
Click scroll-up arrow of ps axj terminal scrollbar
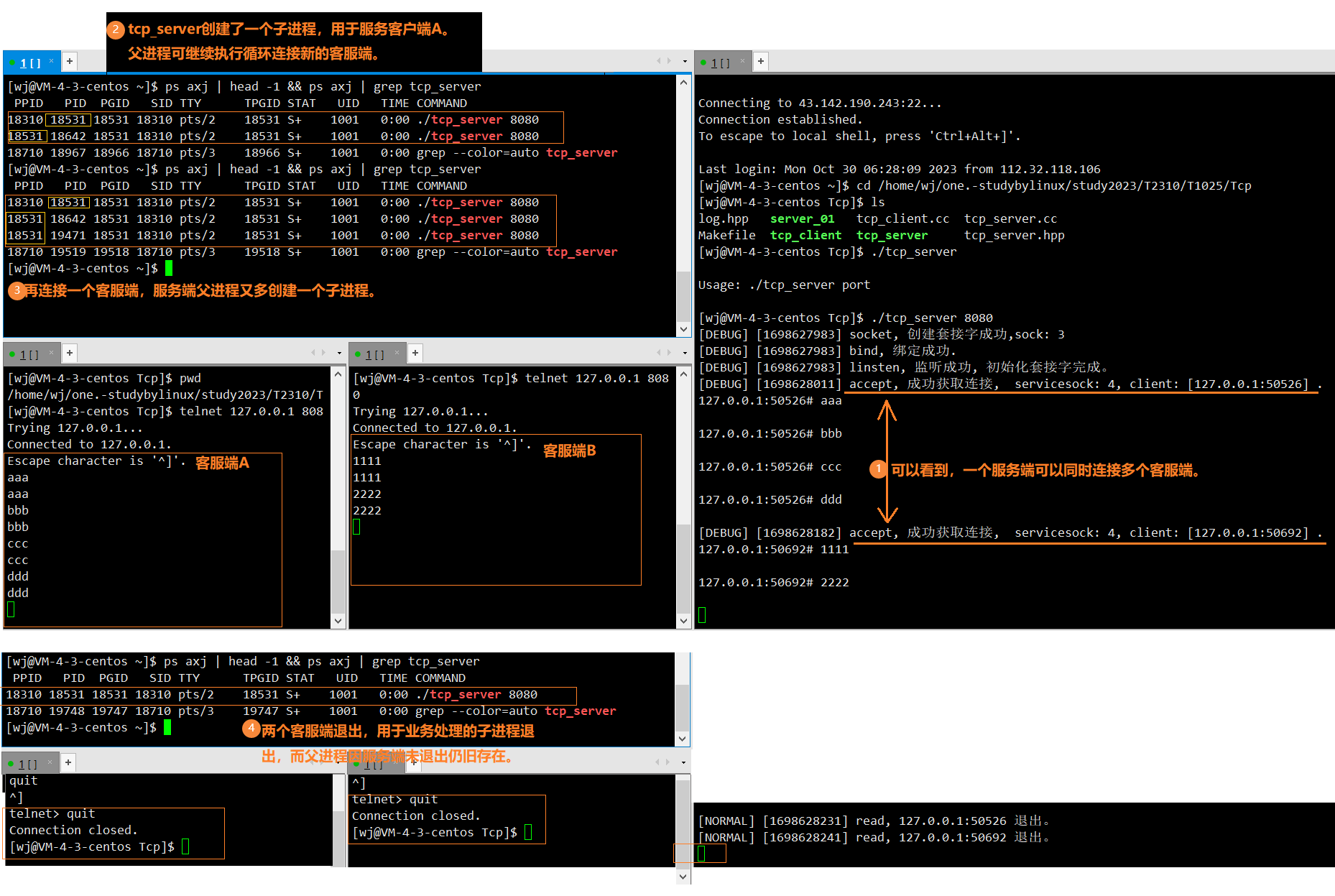683,83
